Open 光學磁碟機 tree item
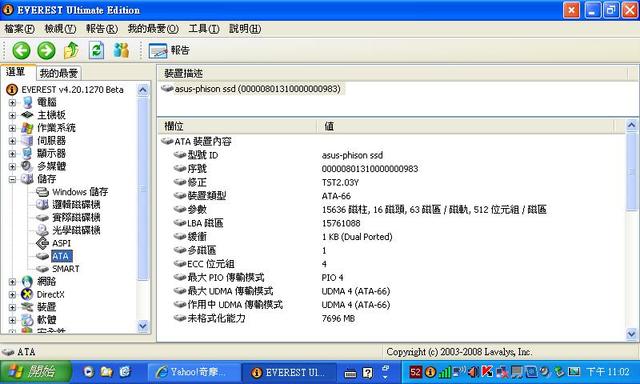The width and height of the screenshot is (640, 384). [x=68, y=230]
